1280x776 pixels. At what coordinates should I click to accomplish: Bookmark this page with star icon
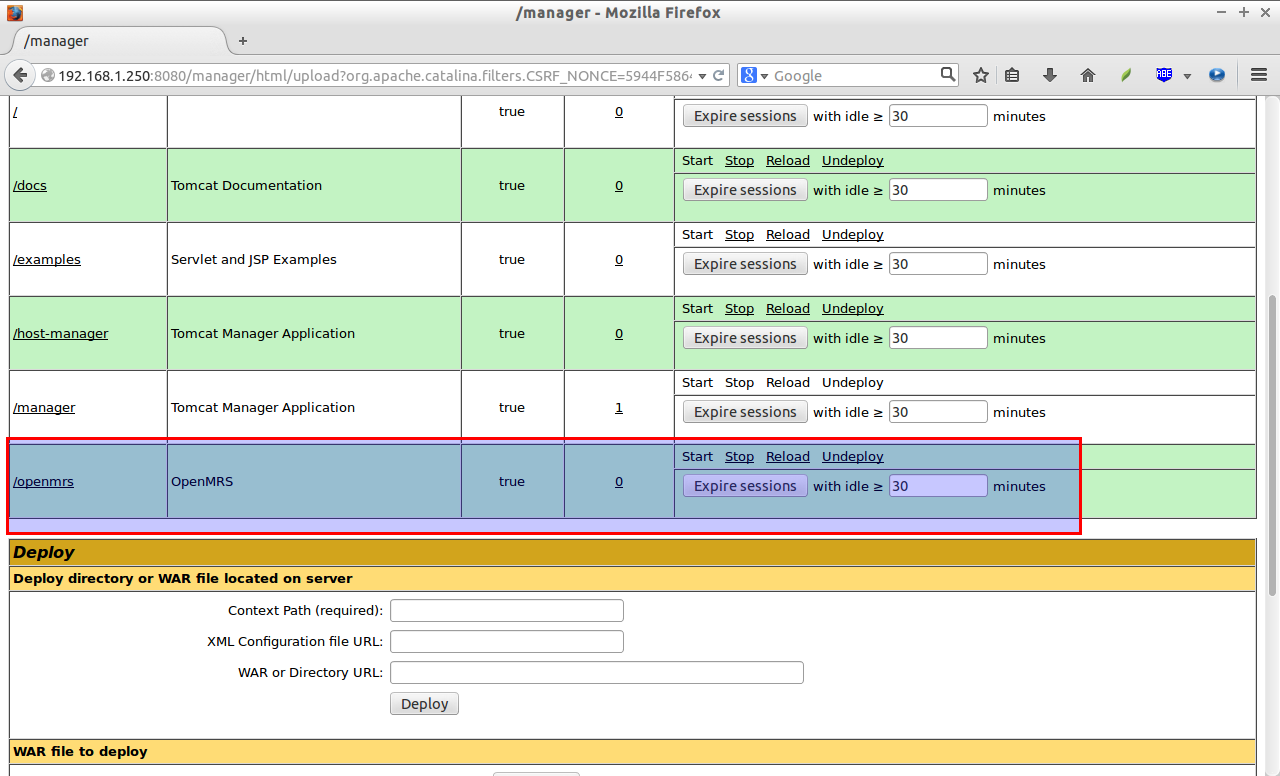coord(981,75)
